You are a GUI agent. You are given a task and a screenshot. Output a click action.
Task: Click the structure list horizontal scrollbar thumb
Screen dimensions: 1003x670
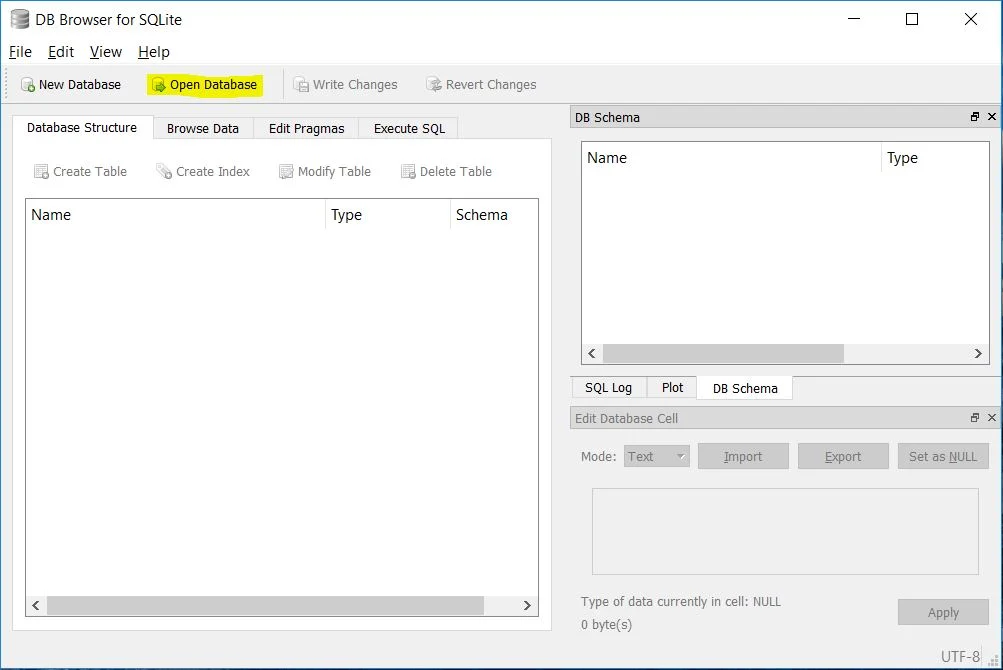[x=265, y=605]
